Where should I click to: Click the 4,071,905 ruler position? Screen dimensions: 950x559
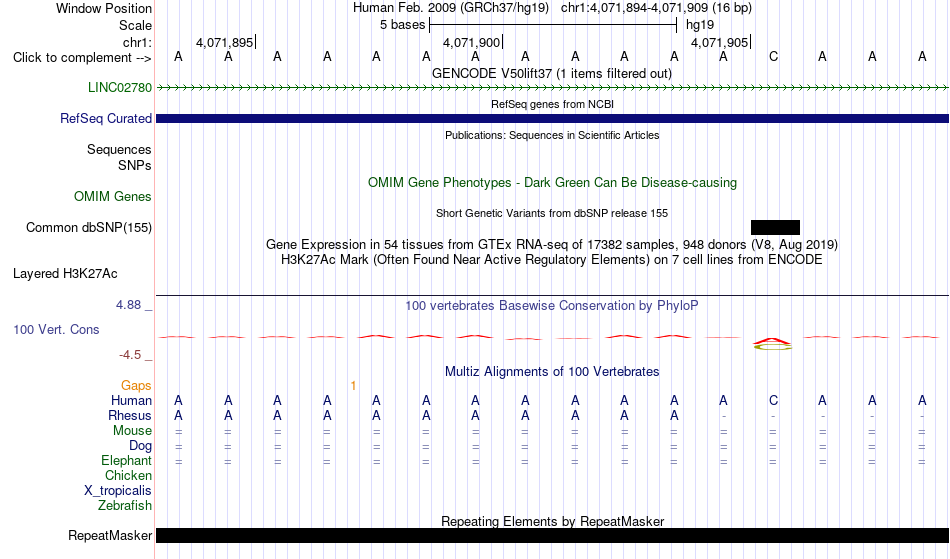click(x=719, y=42)
